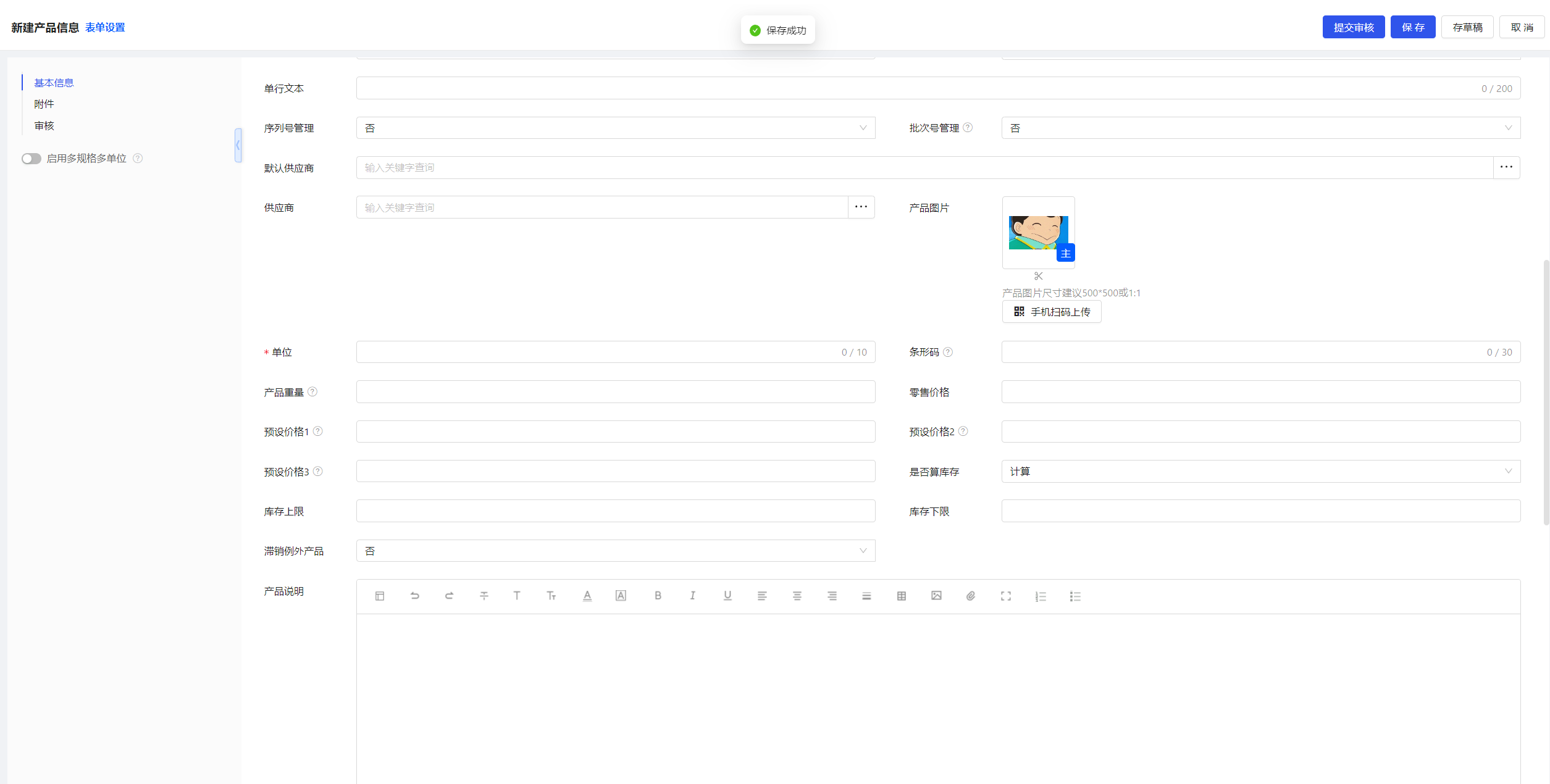Focus the 零售价格 input field
1550x784 pixels.
[1261, 391]
